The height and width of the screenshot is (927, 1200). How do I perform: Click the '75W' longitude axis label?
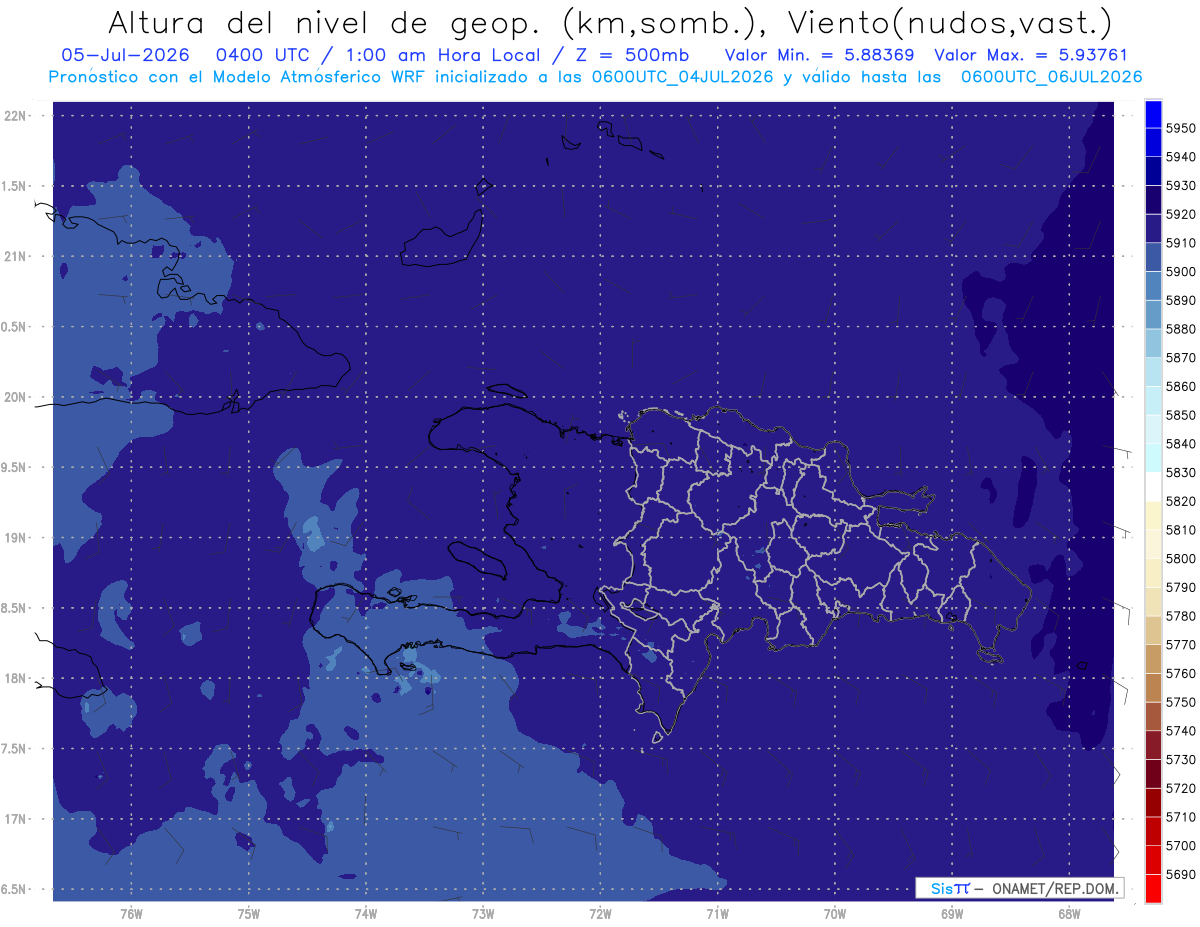(249, 913)
